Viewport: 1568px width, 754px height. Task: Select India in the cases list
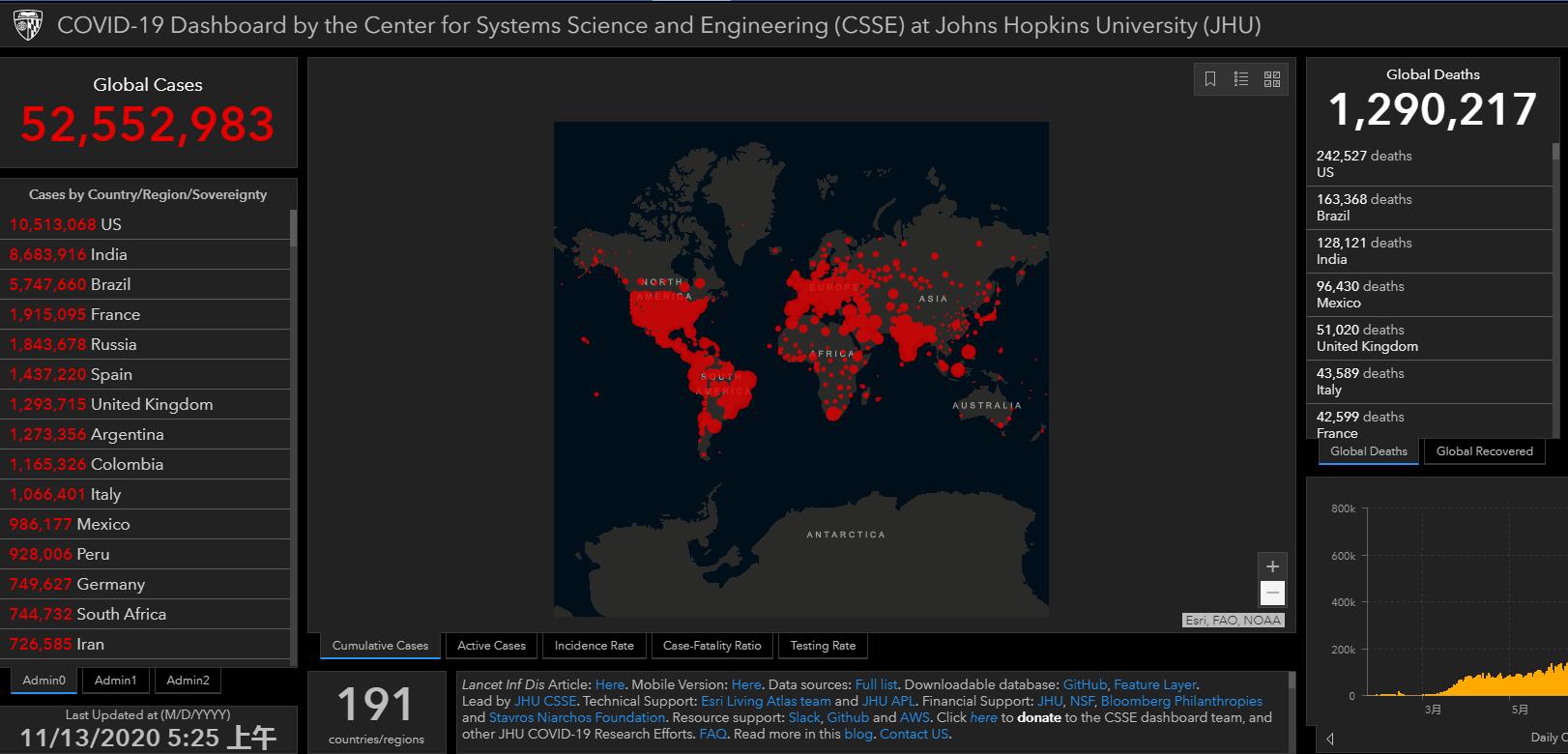click(x=108, y=254)
